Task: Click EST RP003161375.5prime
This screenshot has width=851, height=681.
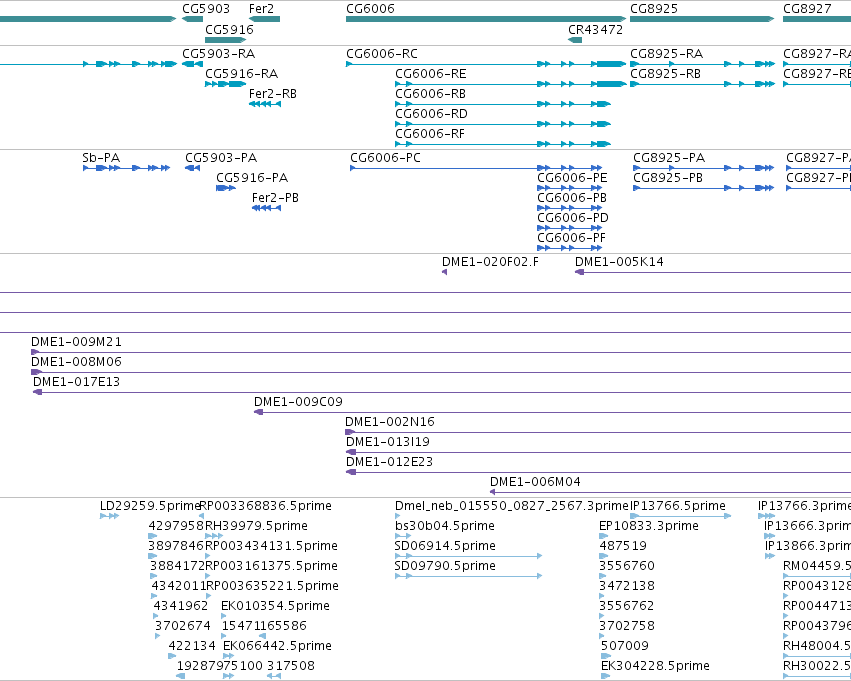Action: pyautogui.click(x=208, y=577)
